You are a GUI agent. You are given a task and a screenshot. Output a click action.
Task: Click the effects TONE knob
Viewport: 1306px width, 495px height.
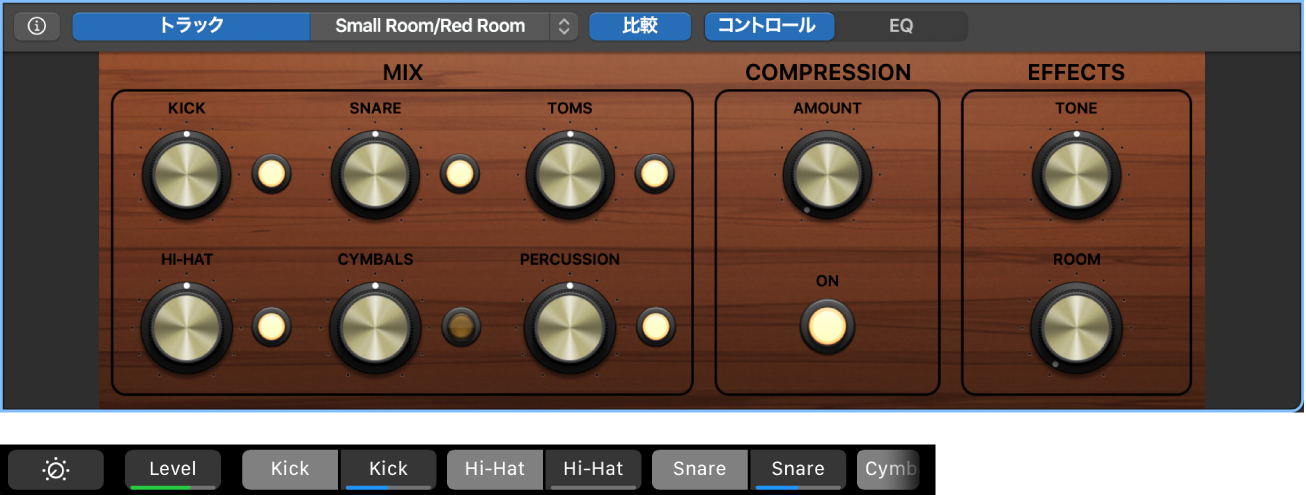(1076, 174)
